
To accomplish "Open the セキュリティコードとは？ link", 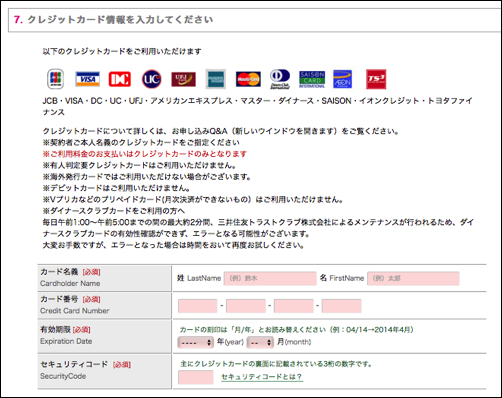I will coord(262,377).
